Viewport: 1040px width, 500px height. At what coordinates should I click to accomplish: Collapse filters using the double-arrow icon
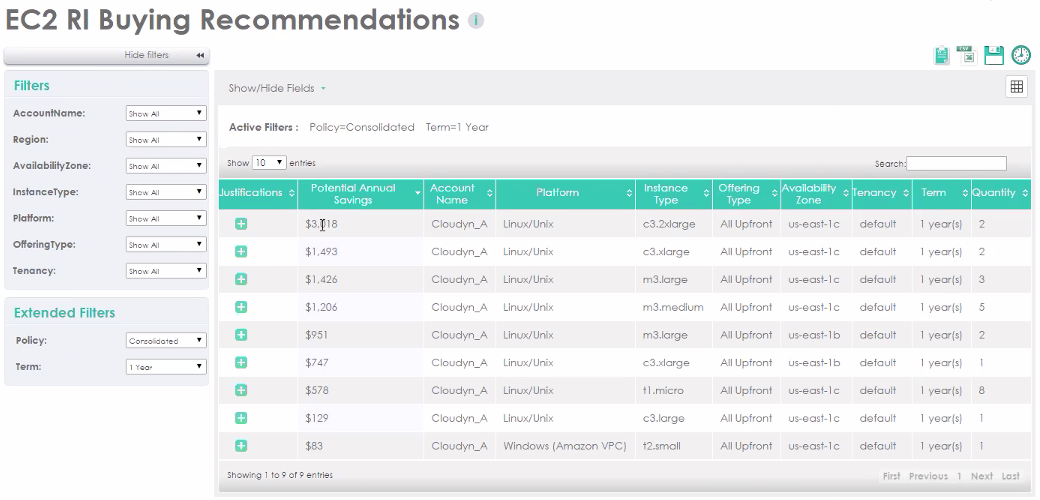(x=200, y=56)
